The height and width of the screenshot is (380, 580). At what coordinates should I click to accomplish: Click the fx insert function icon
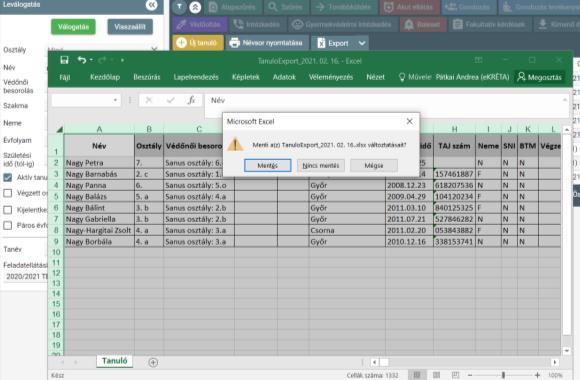191,100
